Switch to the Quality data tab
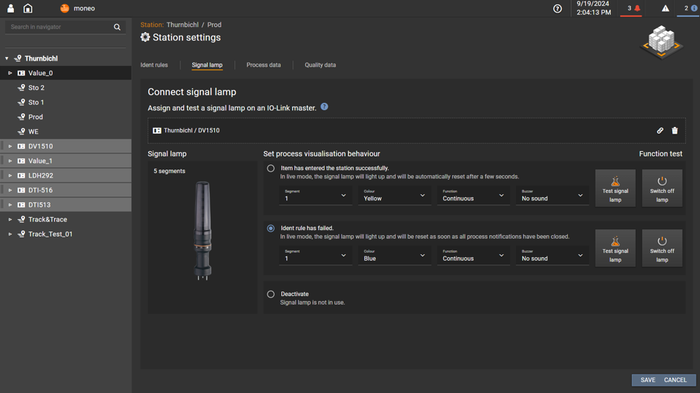Image resolution: width=700 pixels, height=393 pixels. click(320, 65)
